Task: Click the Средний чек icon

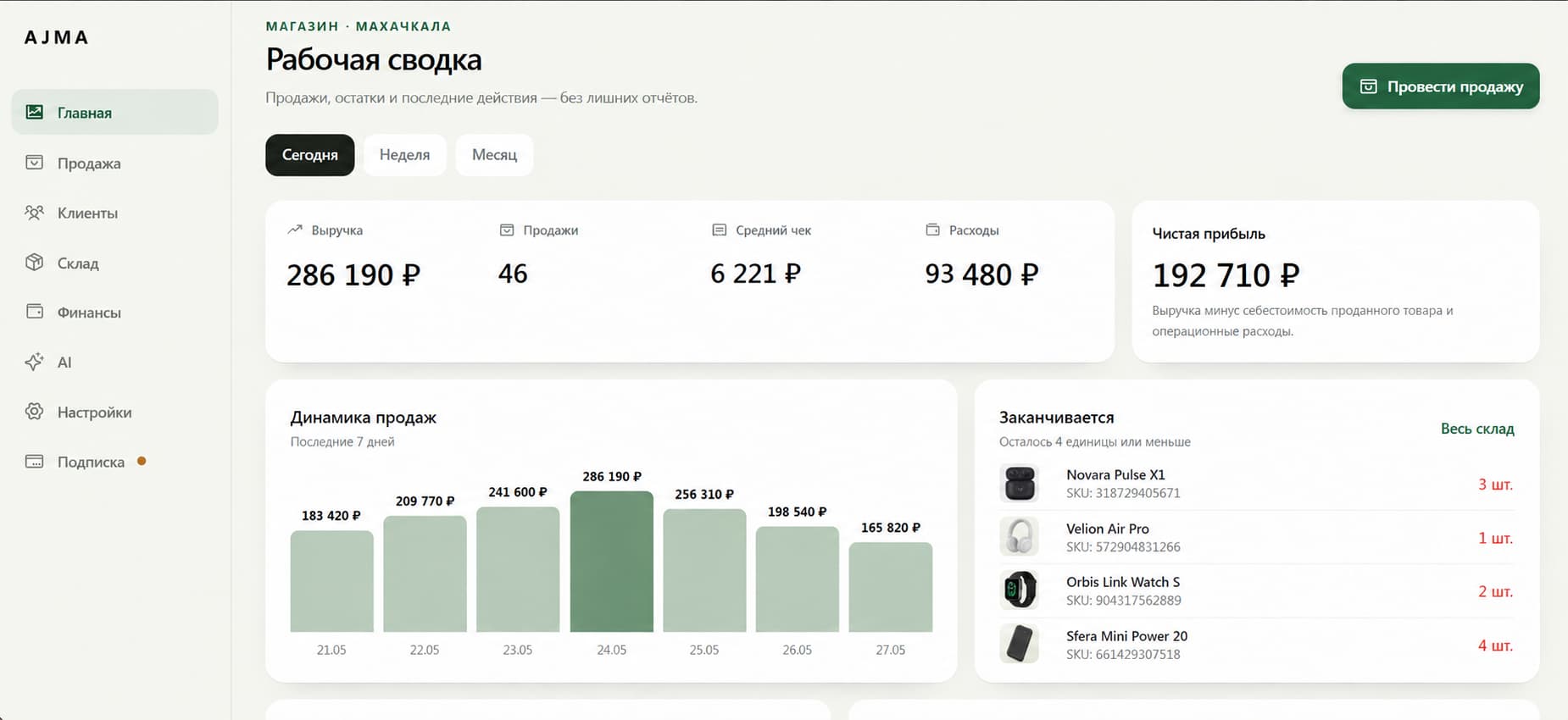Action: [x=720, y=230]
